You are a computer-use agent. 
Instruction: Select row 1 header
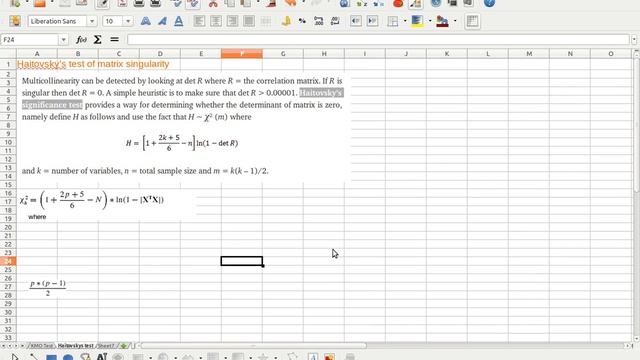[x=8, y=64]
